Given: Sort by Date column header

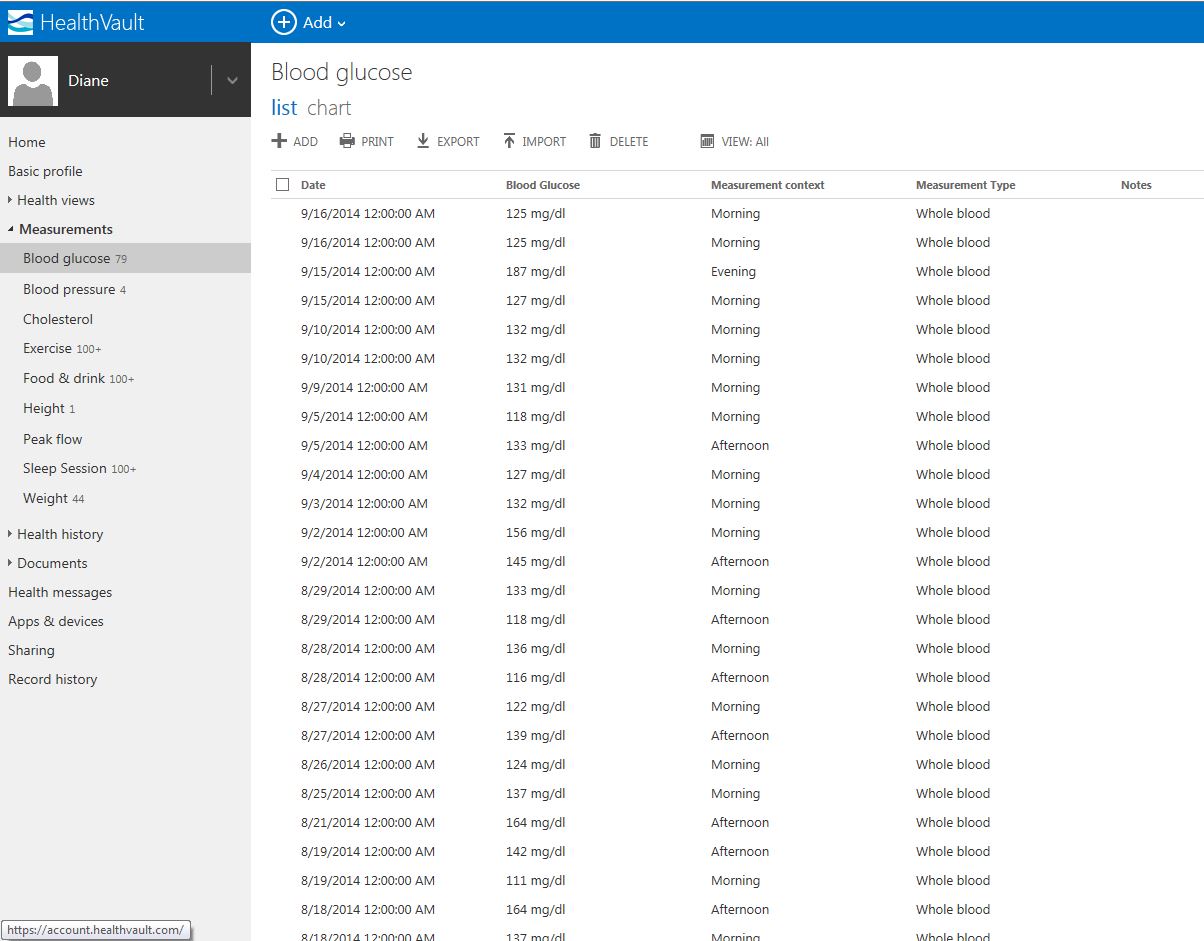Looking at the screenshot, I should [313, 185].
